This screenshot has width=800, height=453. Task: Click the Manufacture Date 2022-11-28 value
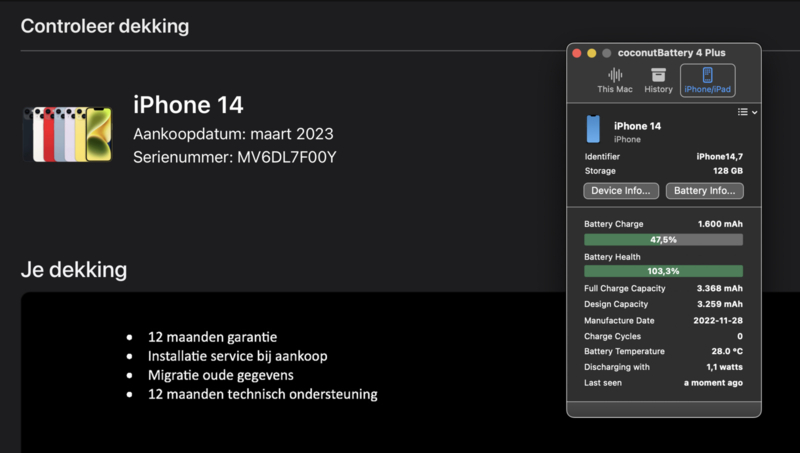tap(718, 321)
